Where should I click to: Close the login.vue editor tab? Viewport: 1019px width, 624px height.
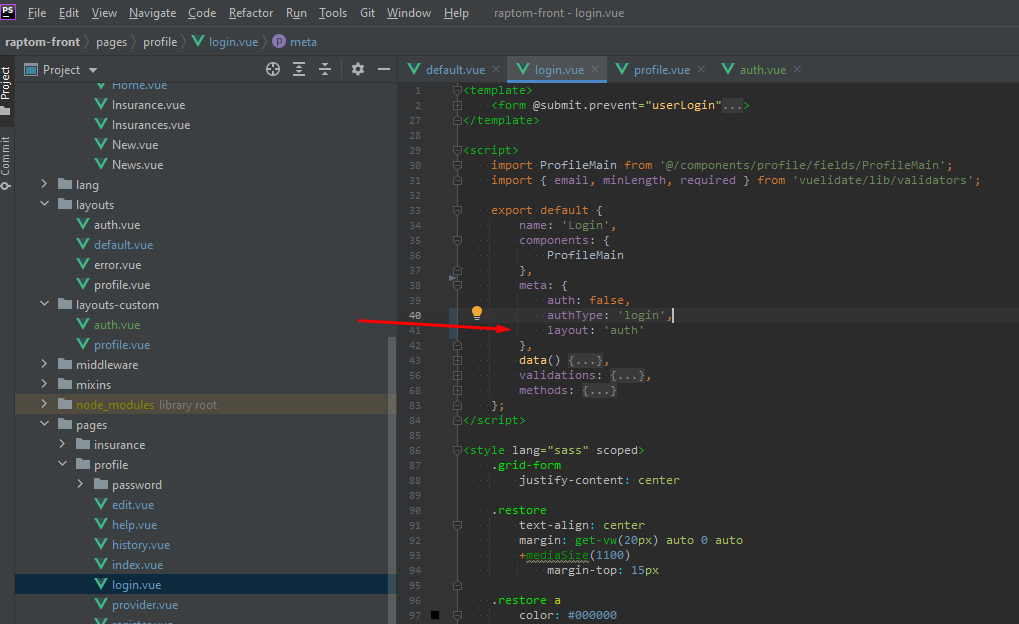tap(595, 69)
